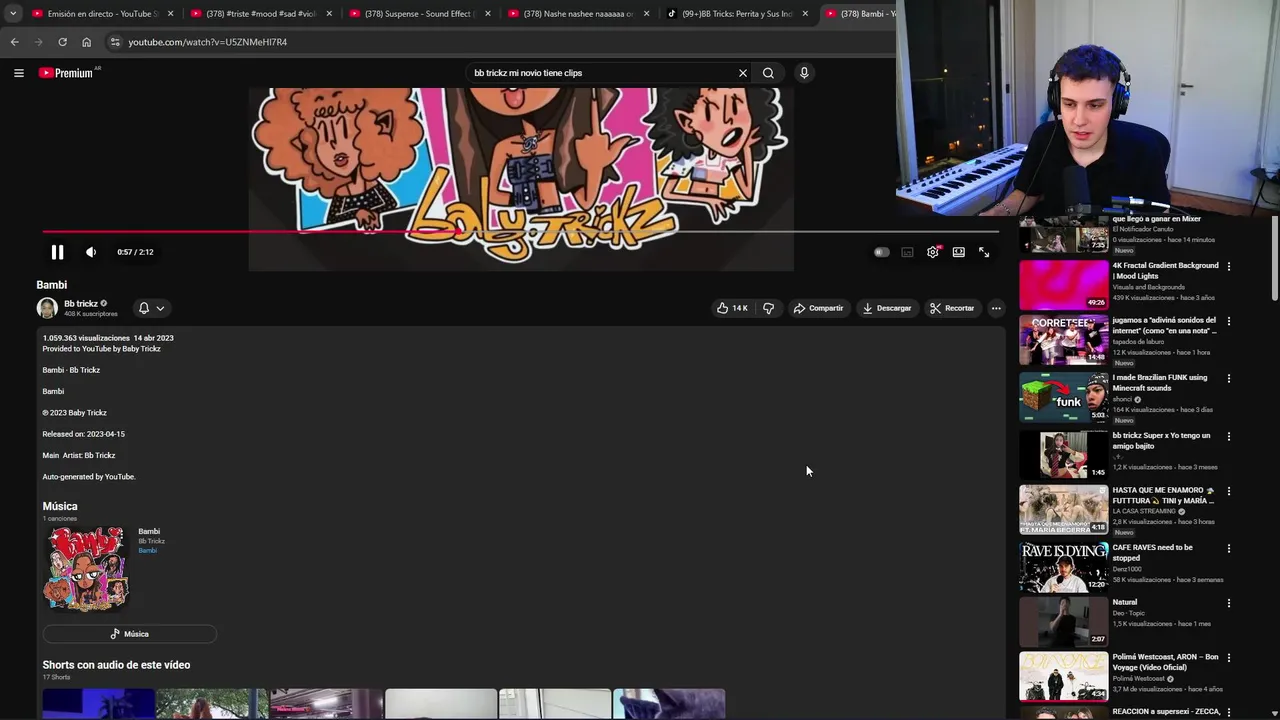Reload the page in the browser
This screenshot has width=1280, height=720.
pyautogui.click(x=62, y=42)
